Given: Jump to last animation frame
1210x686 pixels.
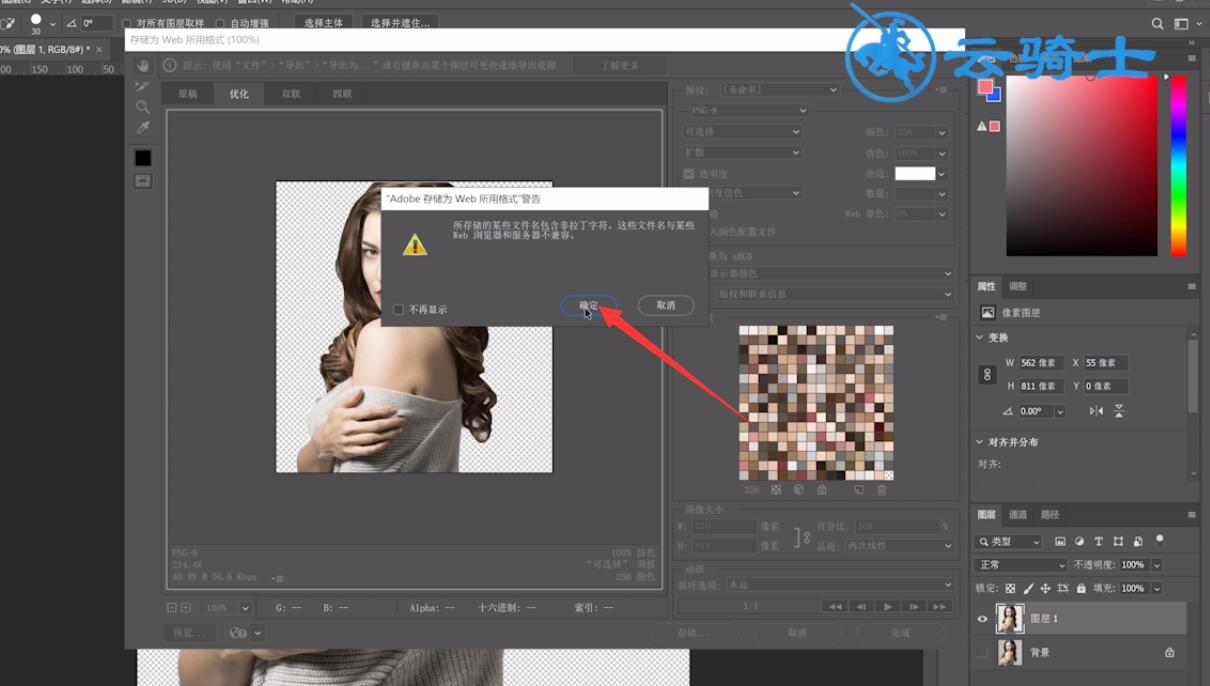Looking at the screenshot, I should (939, 606).
